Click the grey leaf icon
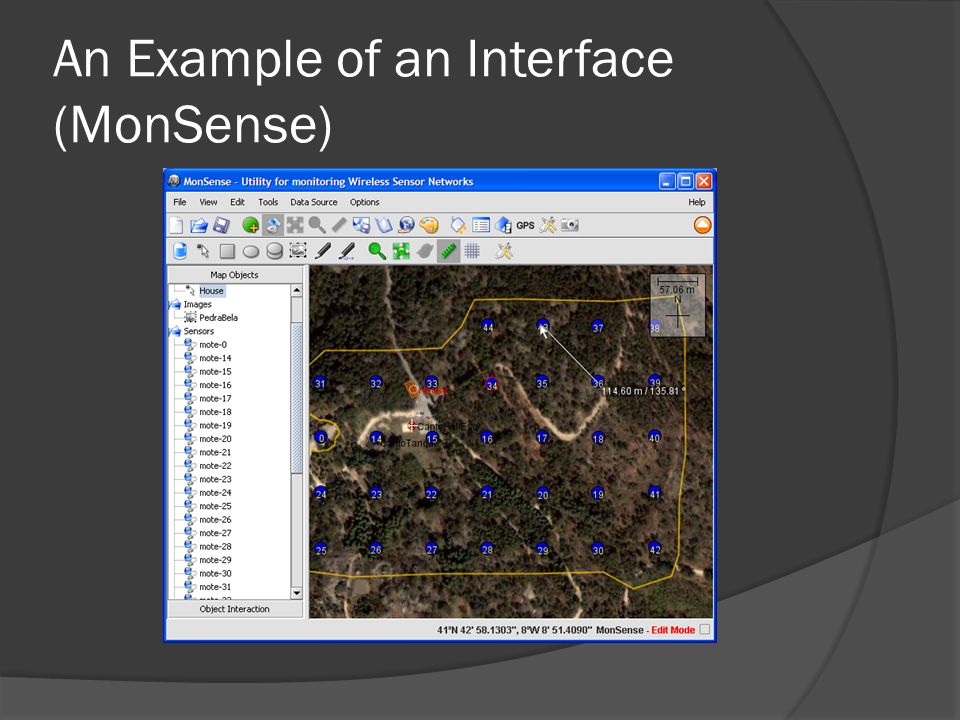Screen dimensions: 960x720 (425, 251)
